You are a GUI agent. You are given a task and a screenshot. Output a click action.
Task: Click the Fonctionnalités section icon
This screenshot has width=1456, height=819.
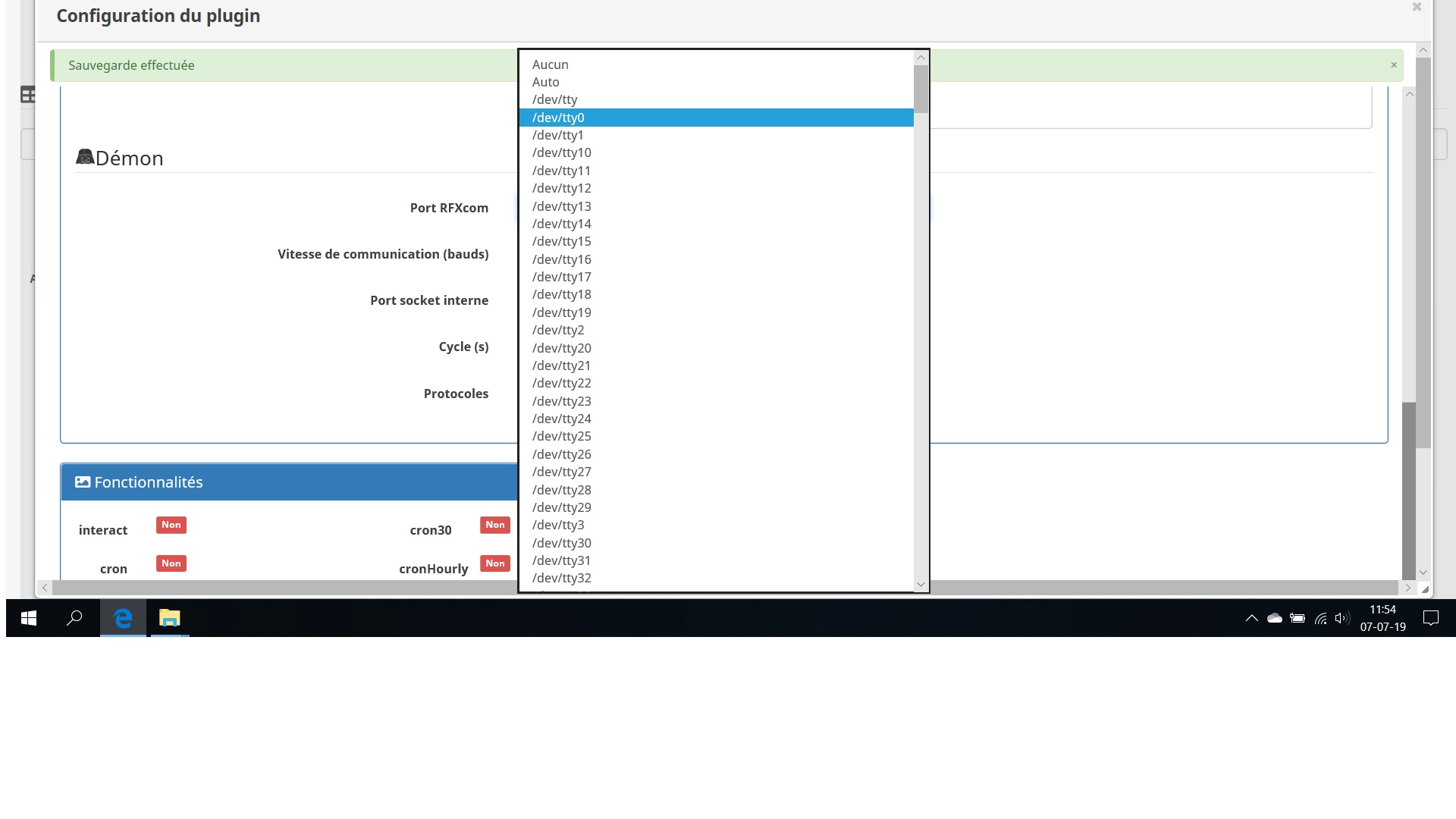[x=82, y=482]
